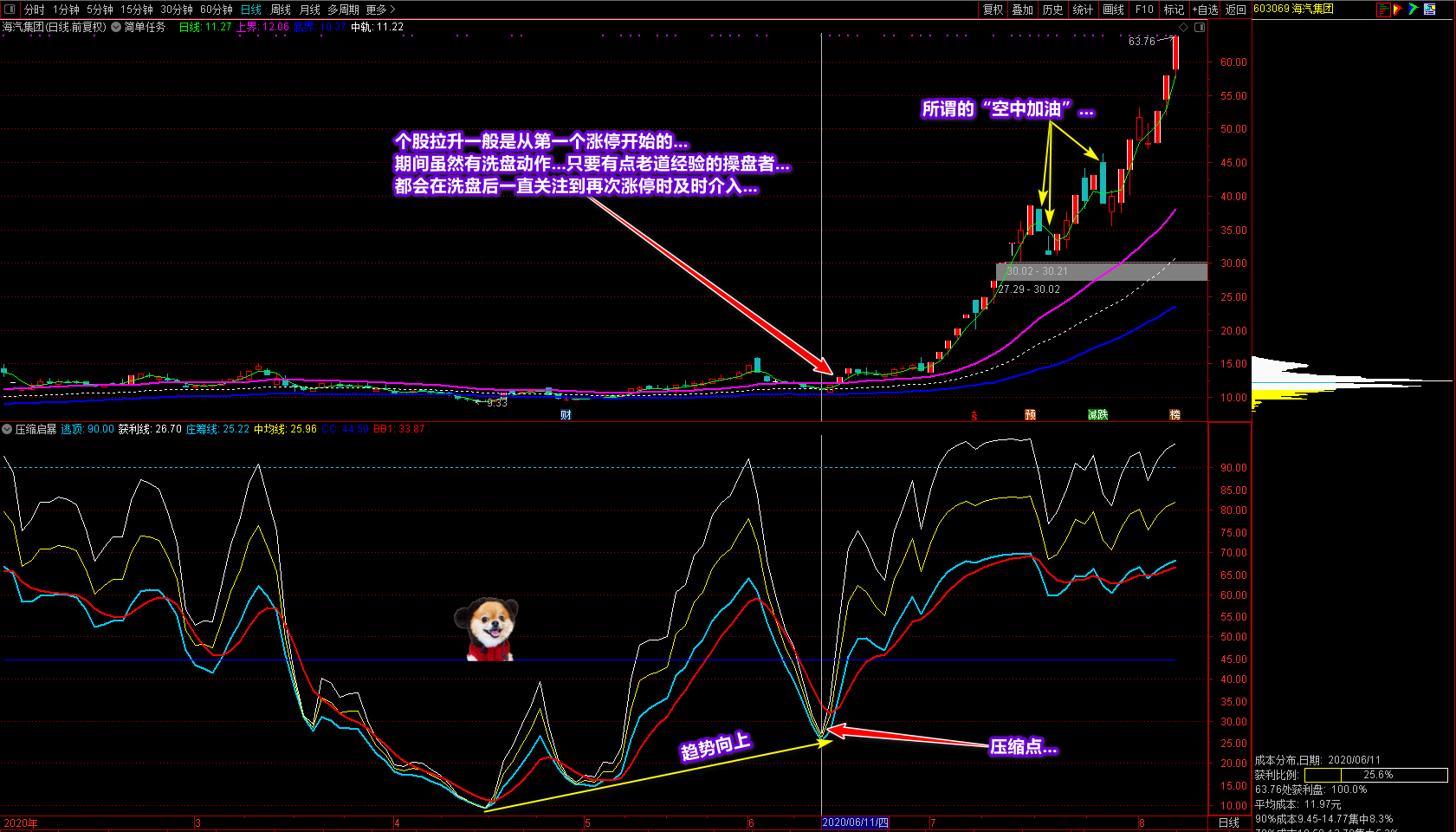Click the 9.33 low price label
Screen dimensions: 1456x832
497,403
